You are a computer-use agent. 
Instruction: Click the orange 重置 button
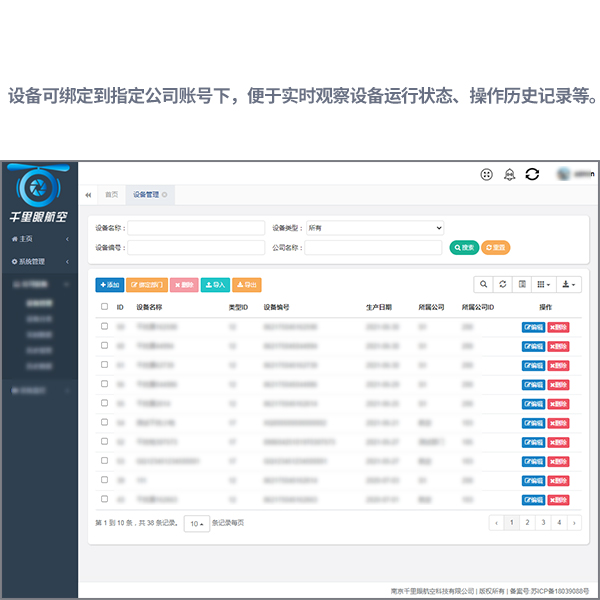[496, 248]
